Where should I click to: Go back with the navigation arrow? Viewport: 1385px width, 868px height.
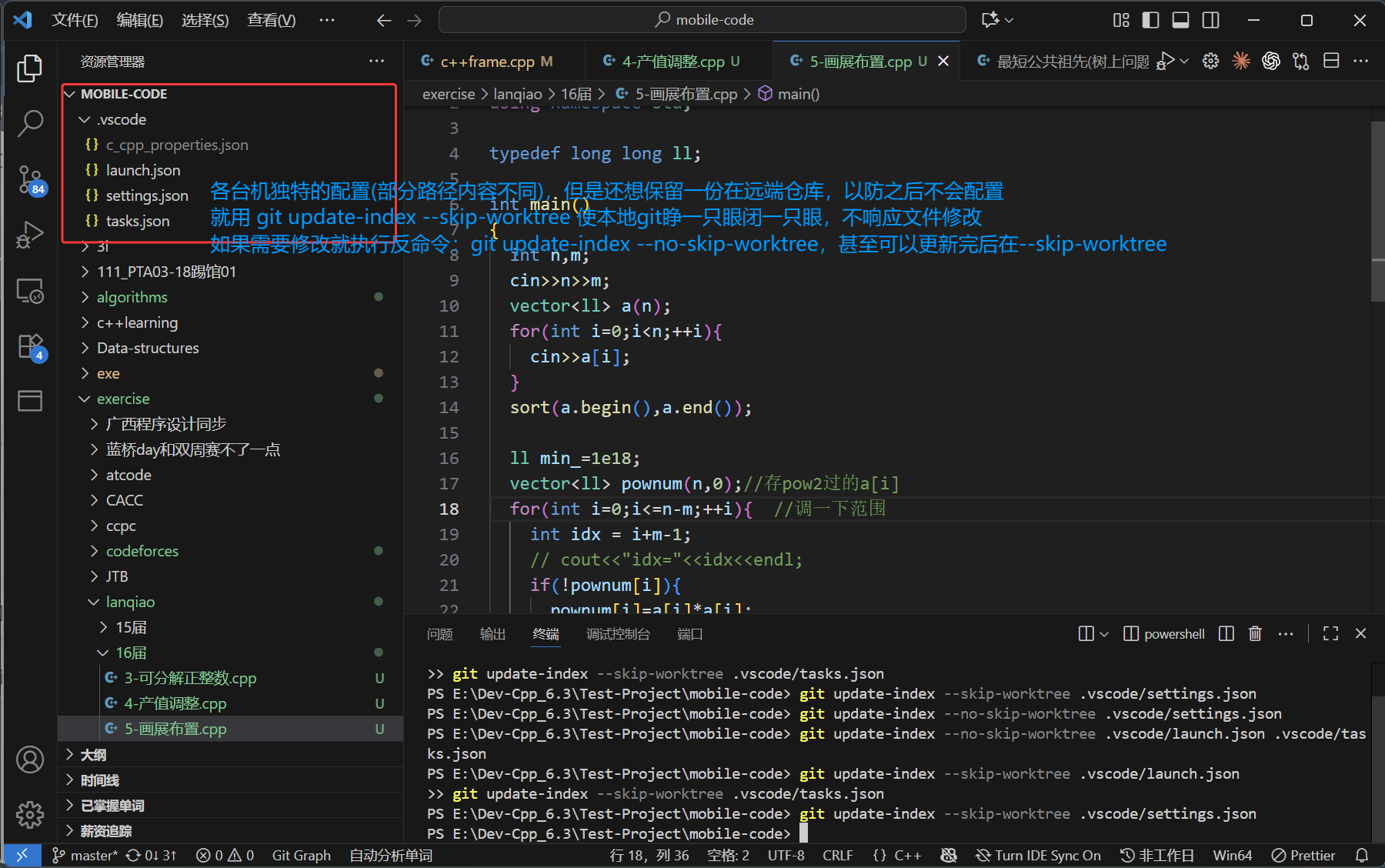tap(384, 20)
